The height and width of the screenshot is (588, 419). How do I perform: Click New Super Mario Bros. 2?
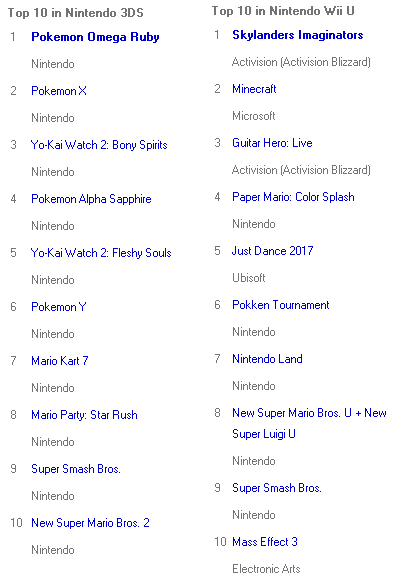point(90,523)
